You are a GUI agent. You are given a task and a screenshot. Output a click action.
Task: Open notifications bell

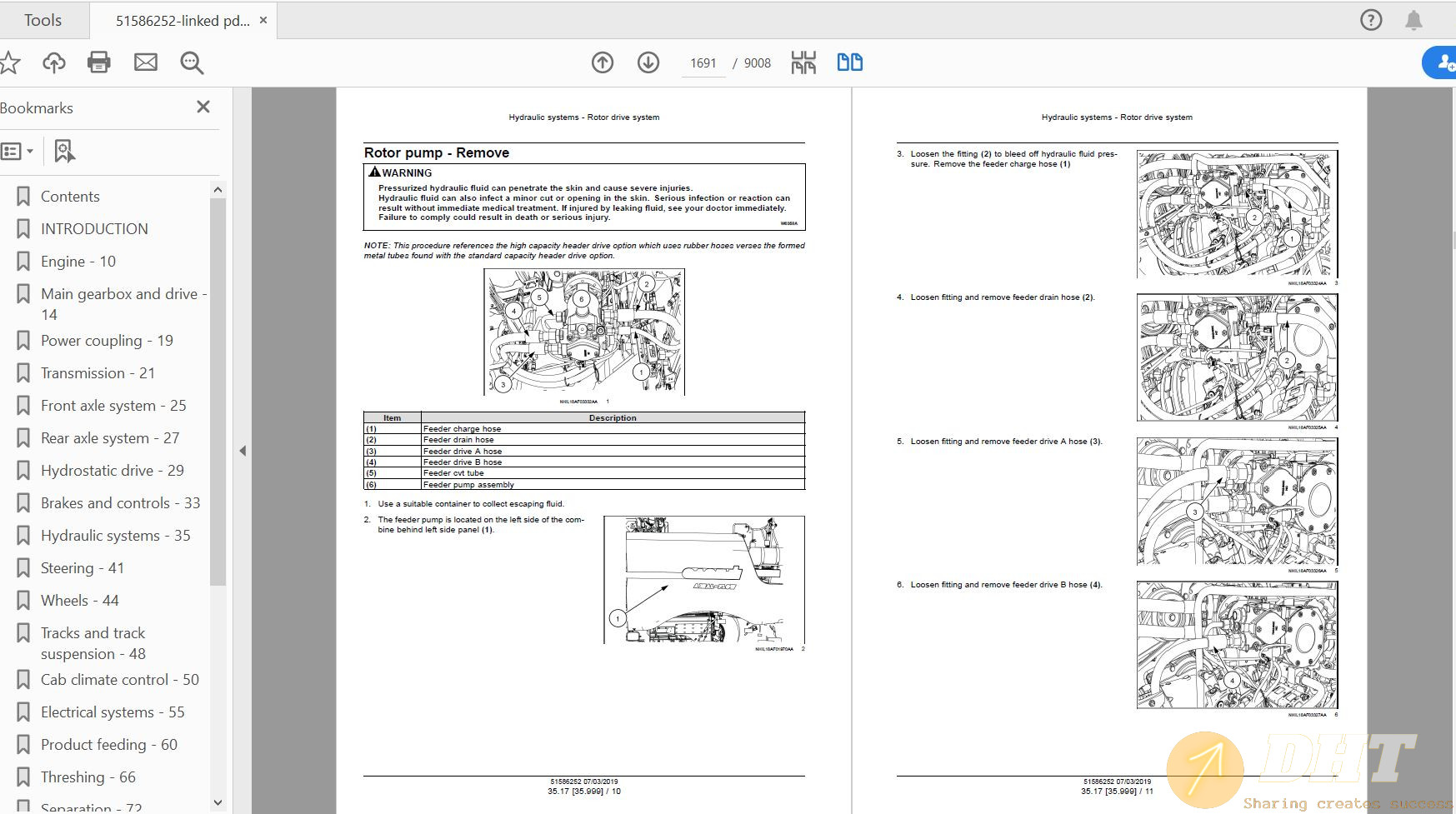click(1413, 20)
